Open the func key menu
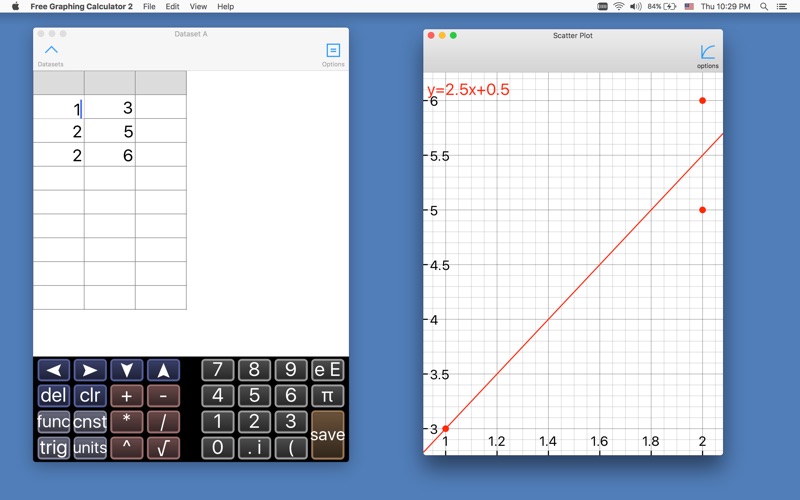The height and width of the screenshot is (500, 800). tap(54, 421)
